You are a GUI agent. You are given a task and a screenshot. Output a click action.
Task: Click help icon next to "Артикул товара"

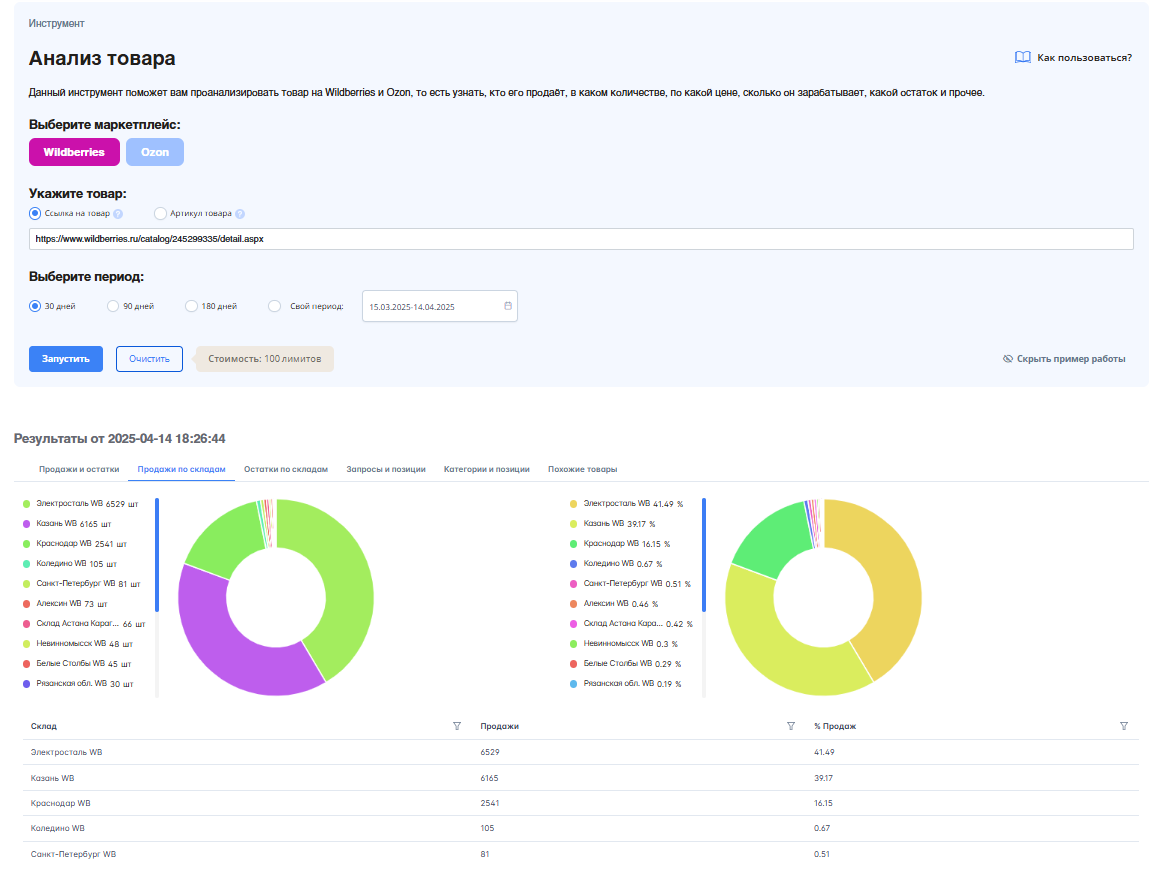click(240, 214)
